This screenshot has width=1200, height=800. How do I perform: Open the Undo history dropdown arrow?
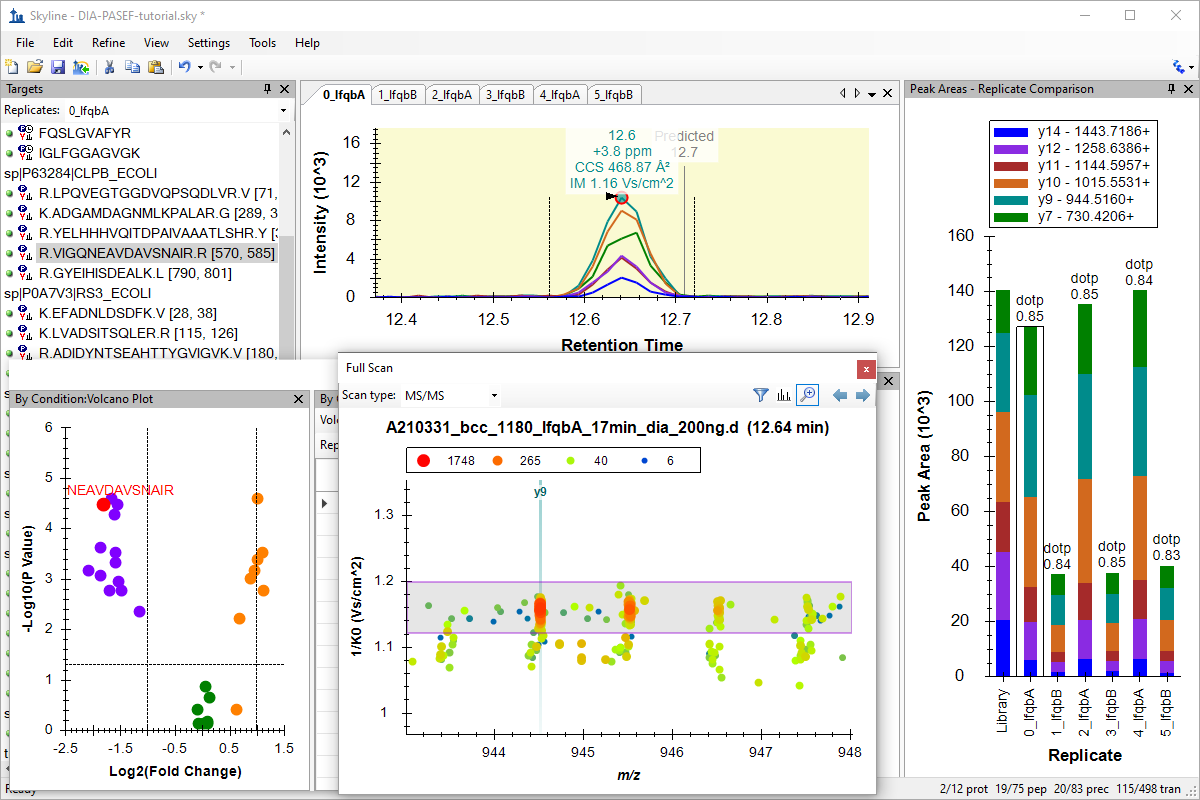pos(200,67)
